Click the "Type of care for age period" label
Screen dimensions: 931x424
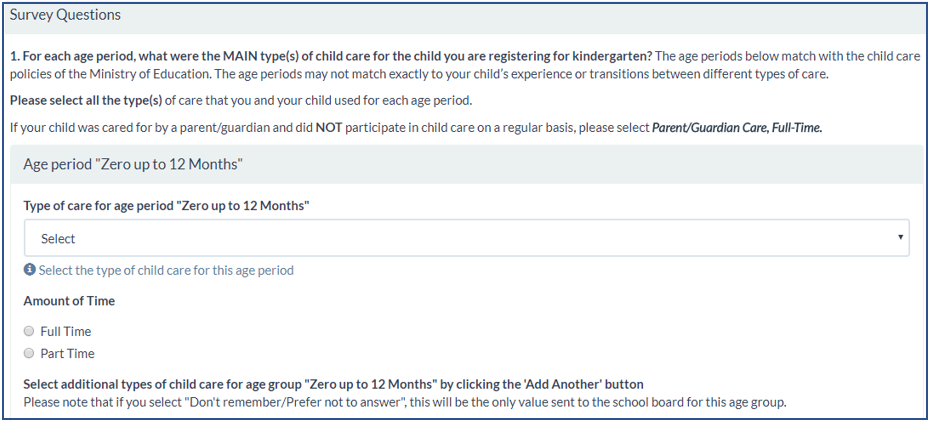coord(167,206)
